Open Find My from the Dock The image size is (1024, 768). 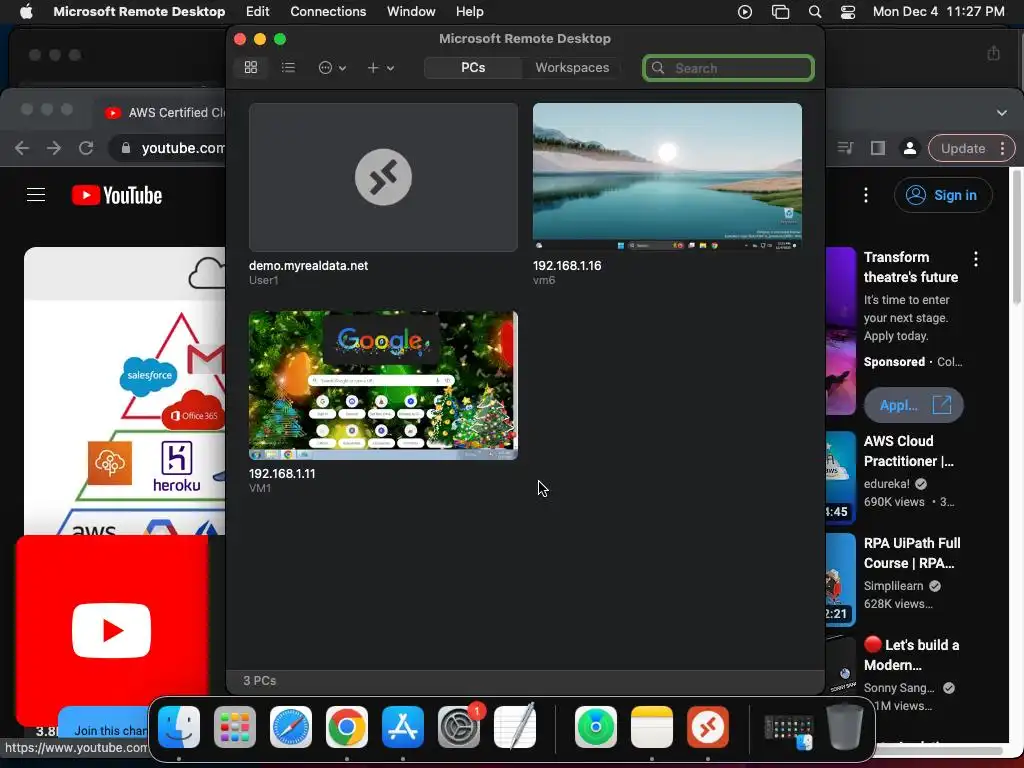click(x=596, y=727)
